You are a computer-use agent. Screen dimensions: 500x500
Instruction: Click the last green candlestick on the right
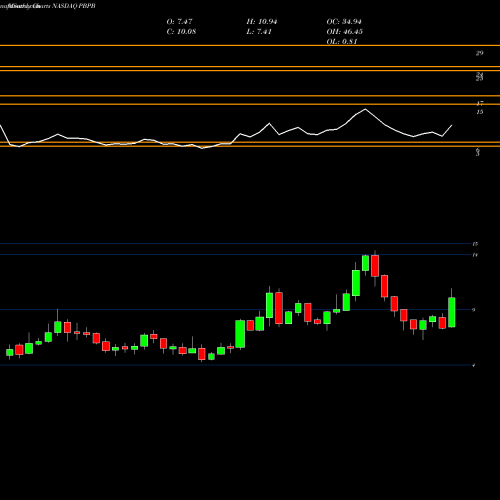coord(452,312)
